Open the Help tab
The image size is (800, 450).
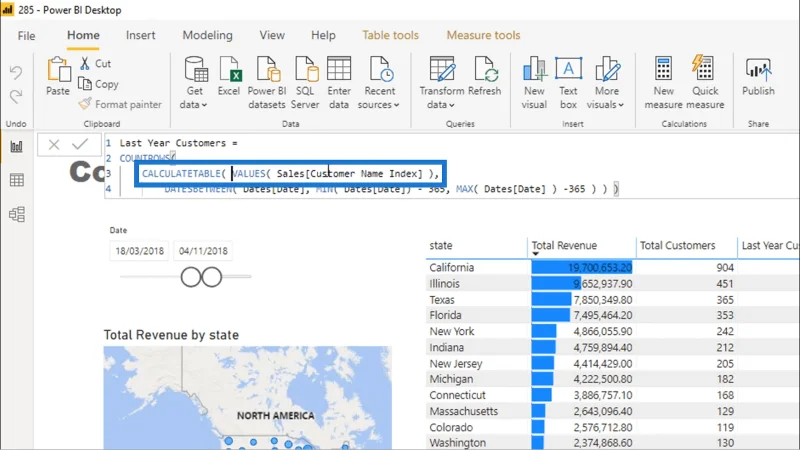point(323,35)
